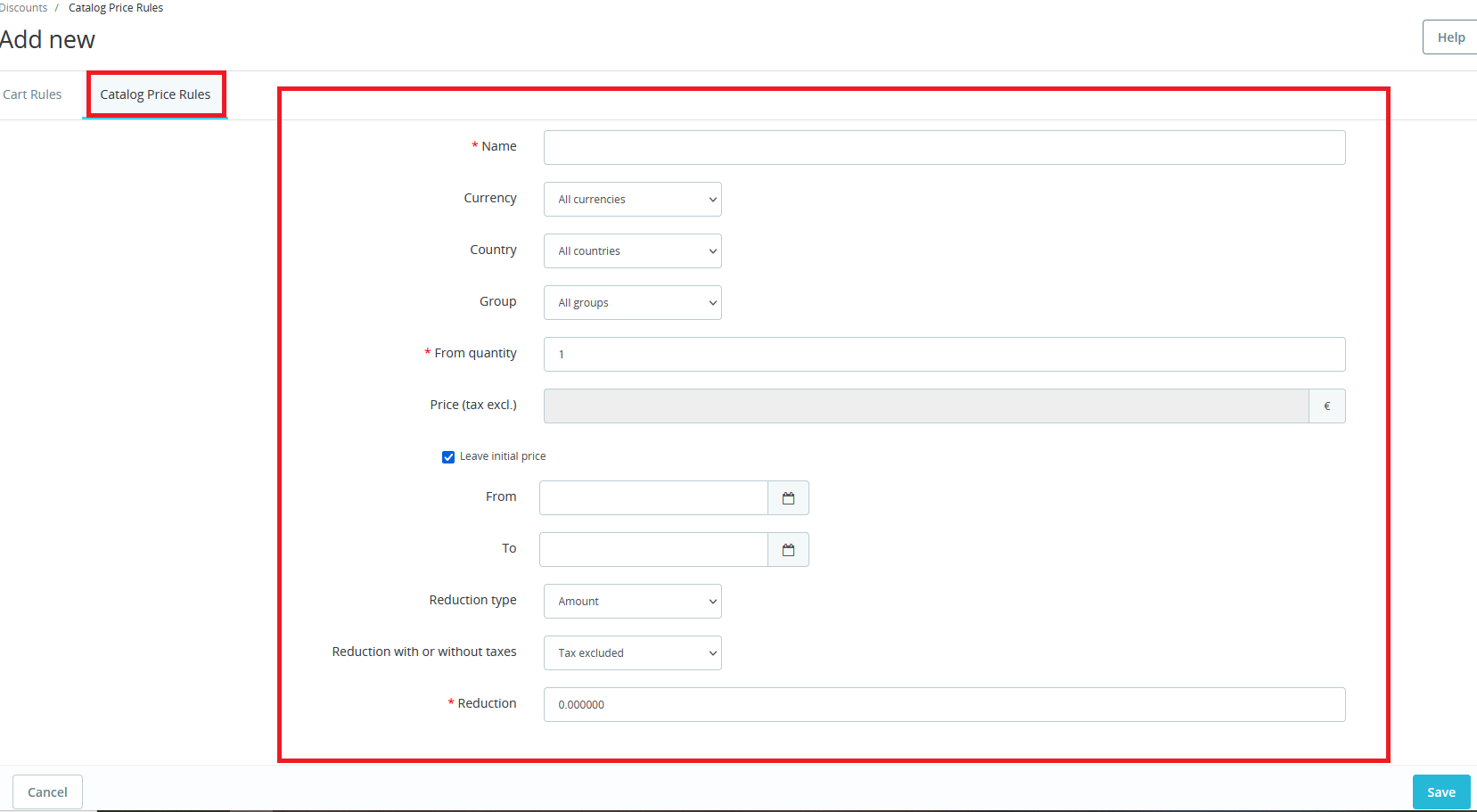Viewport: 1477px width, 812px height.
Task: Open the Country dropdown list
Action: [632, 251]
